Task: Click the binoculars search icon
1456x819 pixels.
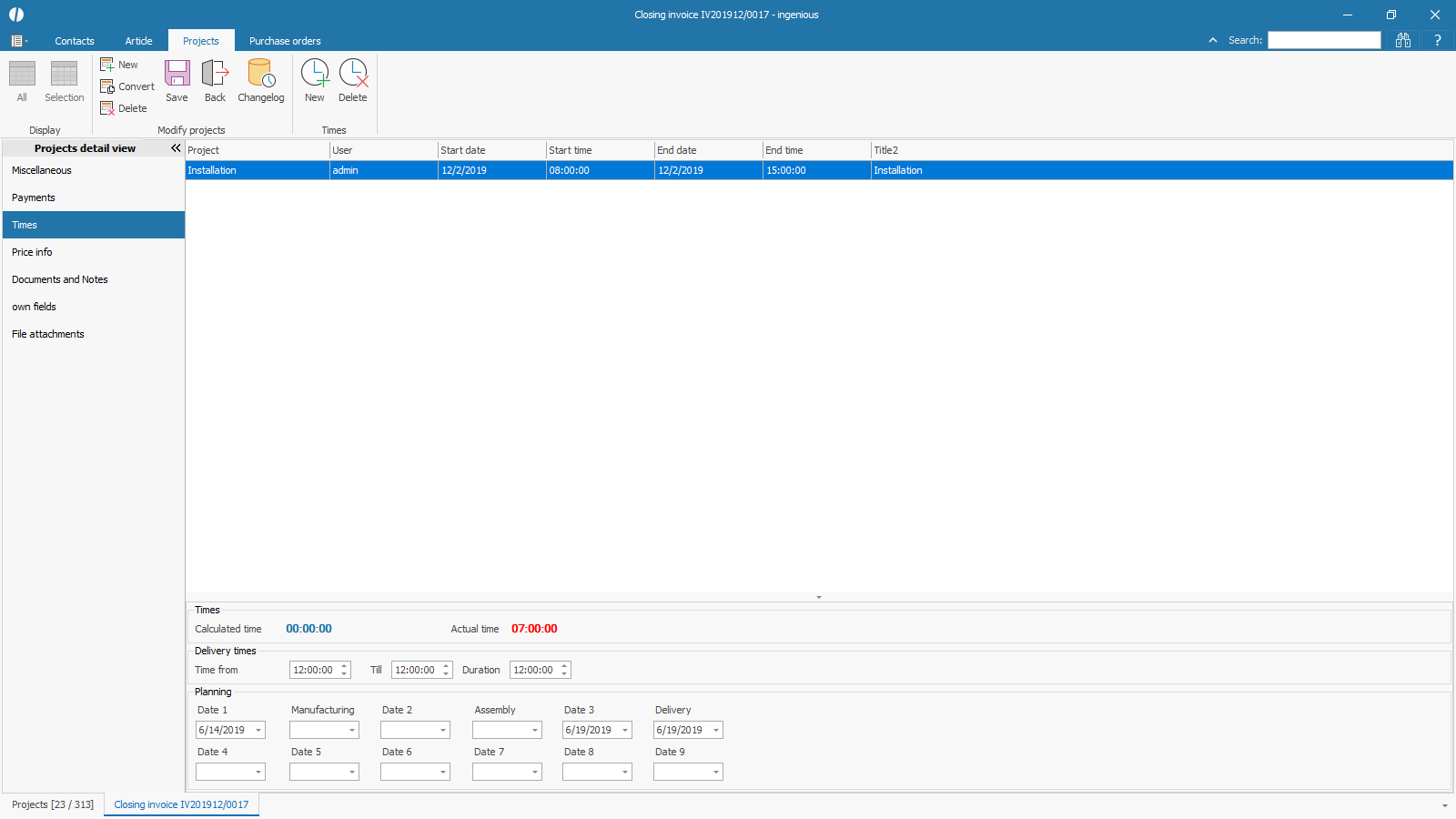Action: pos(1403,40)
